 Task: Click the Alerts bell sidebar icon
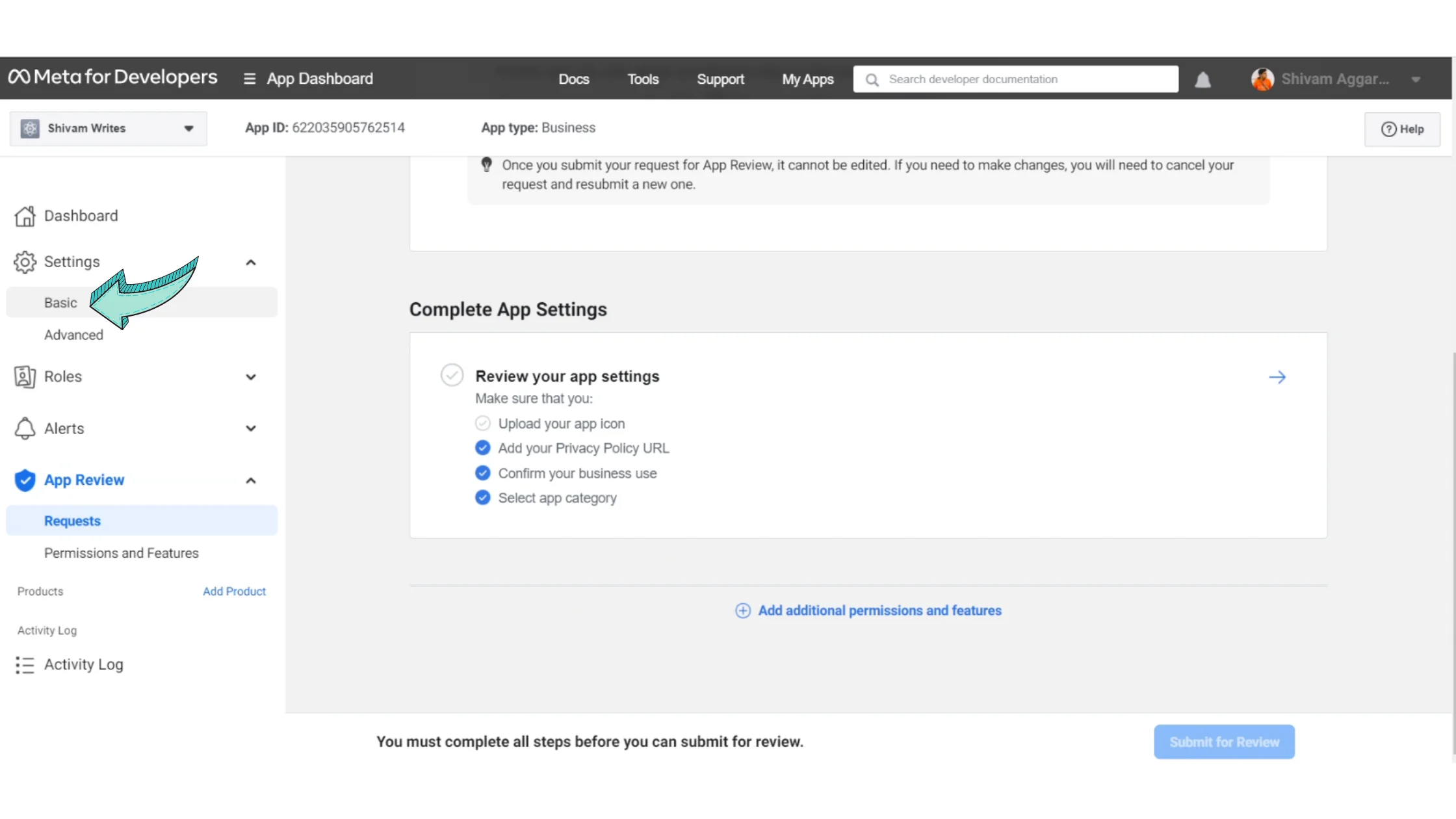coord(25,428)
